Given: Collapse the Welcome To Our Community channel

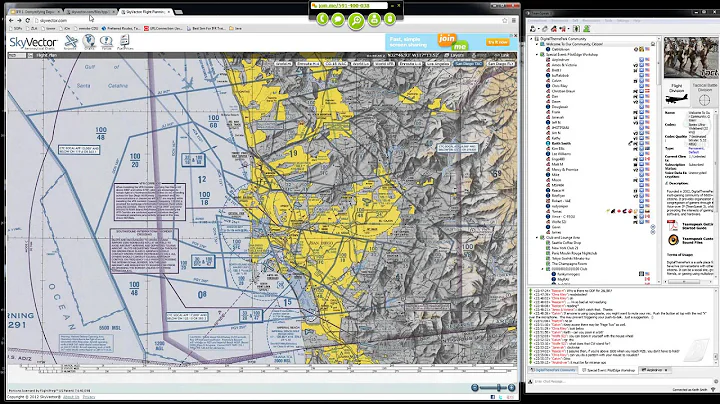Looking at the screenshot, I should [x=537, y=44].
